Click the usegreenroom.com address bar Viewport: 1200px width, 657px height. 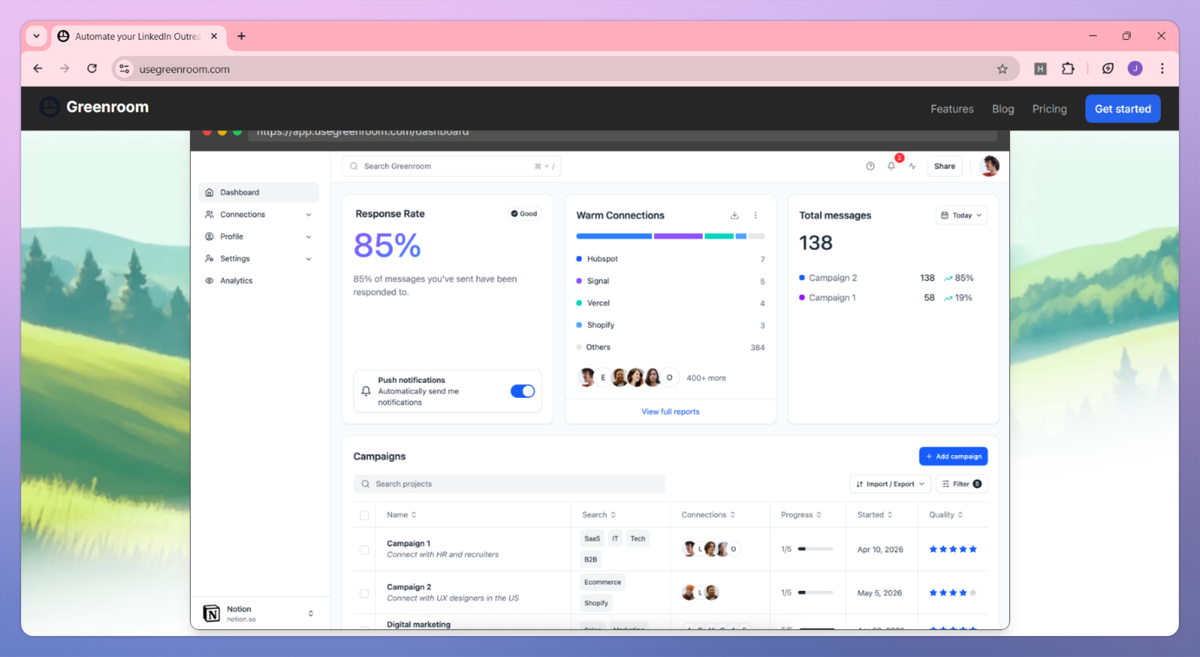pyautogui.click(x=565, y=69)
